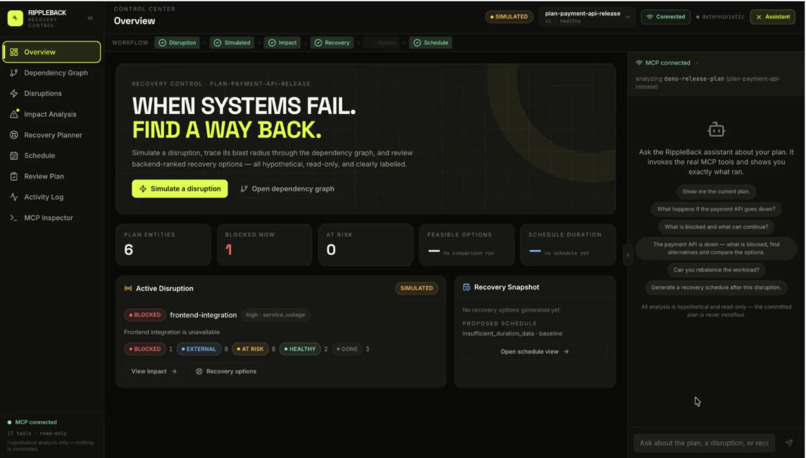Click the Simulated workflow step
Image resolution: width=806 pixels, height=458 pixels.
(x=232, y=43)
